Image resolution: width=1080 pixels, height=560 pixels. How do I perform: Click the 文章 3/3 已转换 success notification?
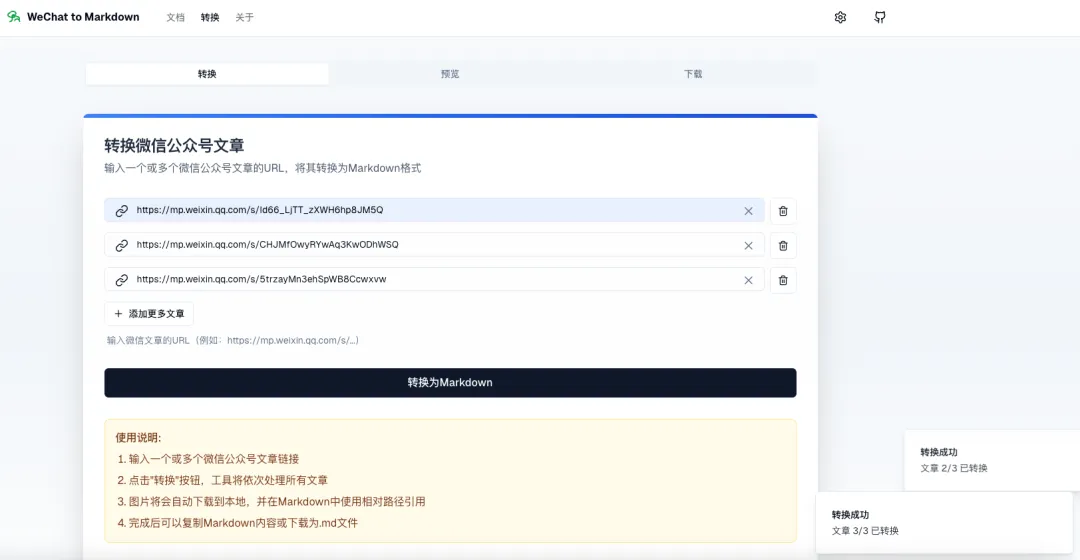944,522
